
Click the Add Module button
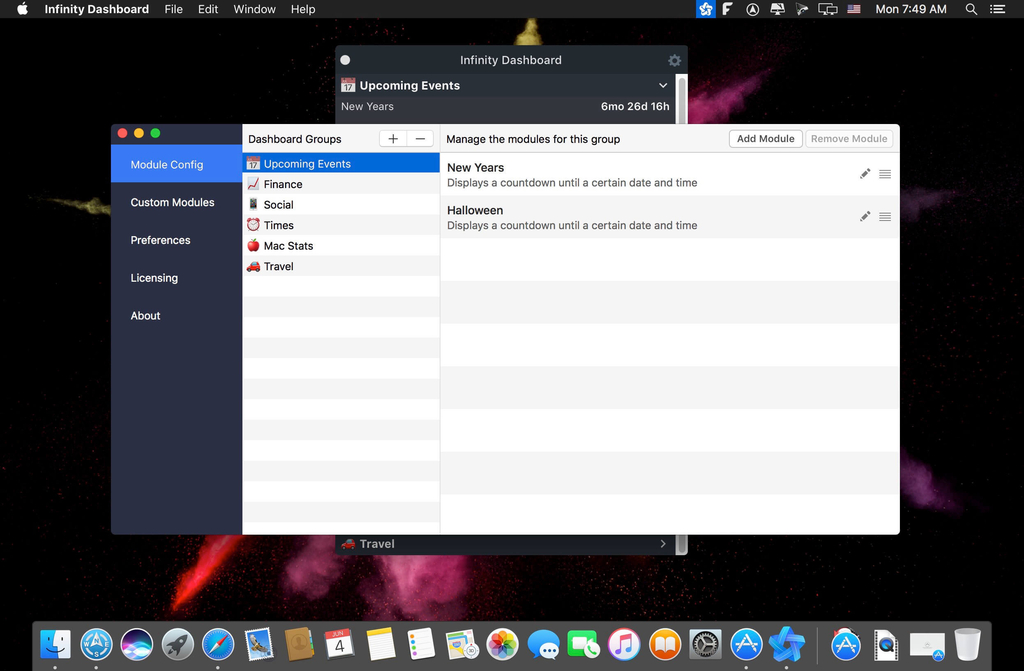765,139
